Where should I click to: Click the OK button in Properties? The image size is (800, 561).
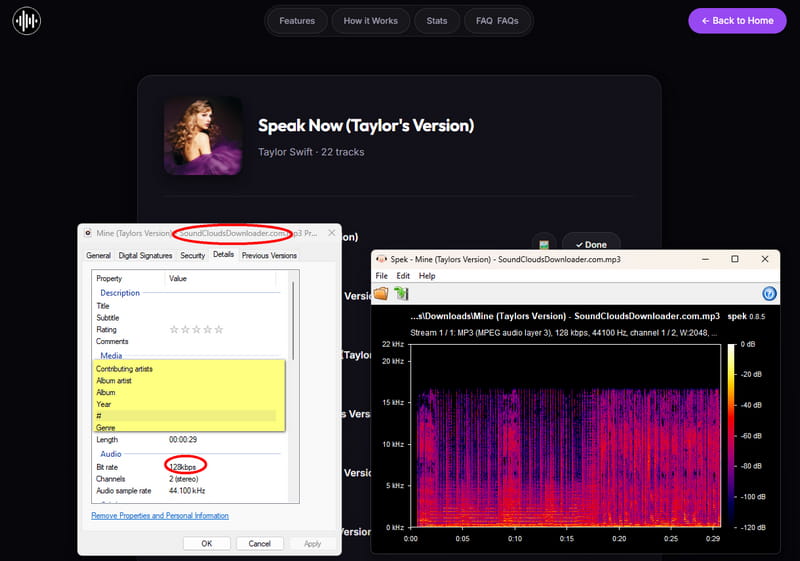(207, 544)
